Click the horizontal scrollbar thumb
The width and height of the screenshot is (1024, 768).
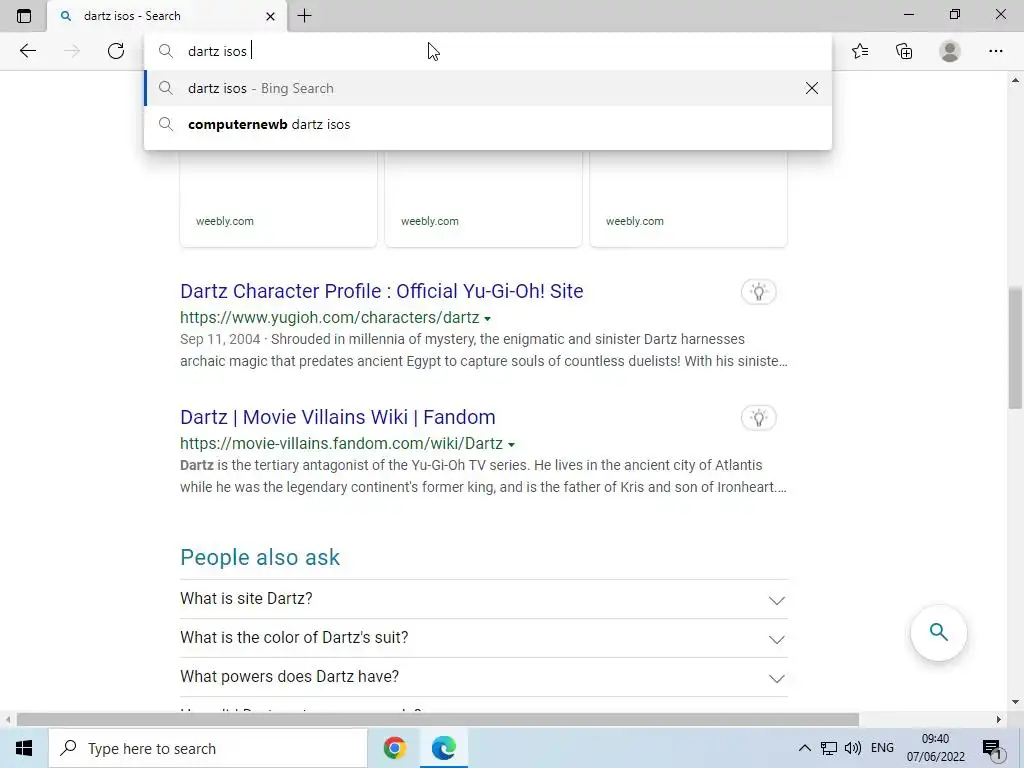[438, 720]
